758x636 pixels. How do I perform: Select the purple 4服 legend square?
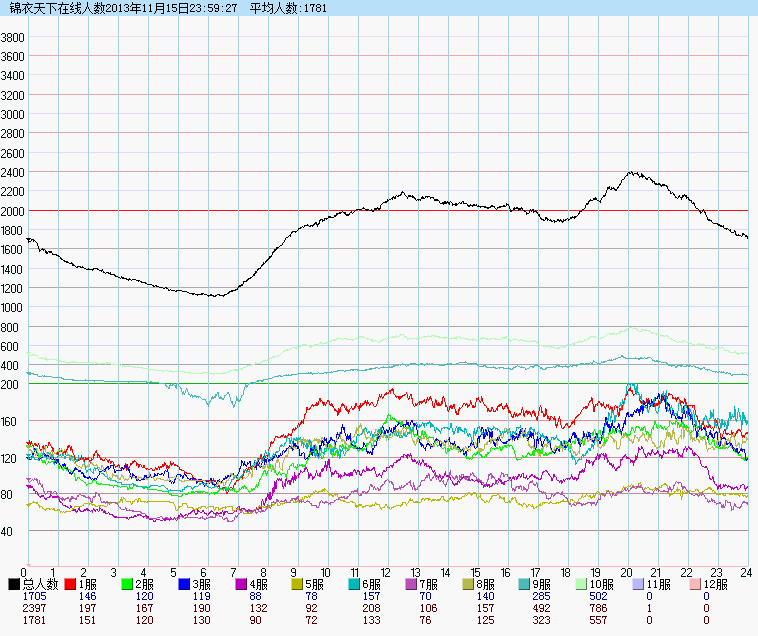coord(242,583)
